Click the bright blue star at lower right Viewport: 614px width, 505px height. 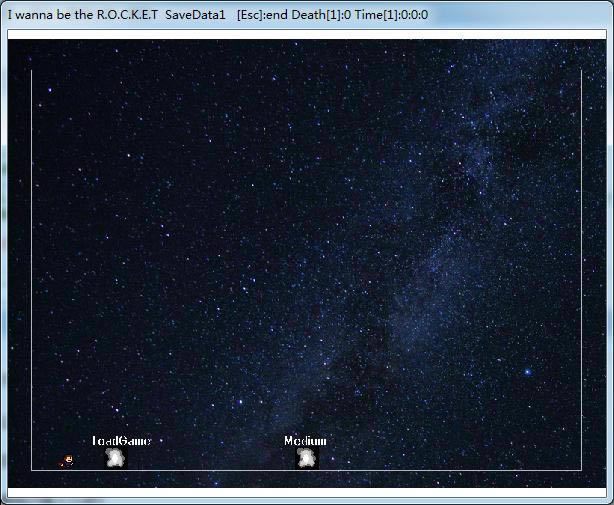coord(527,371)
